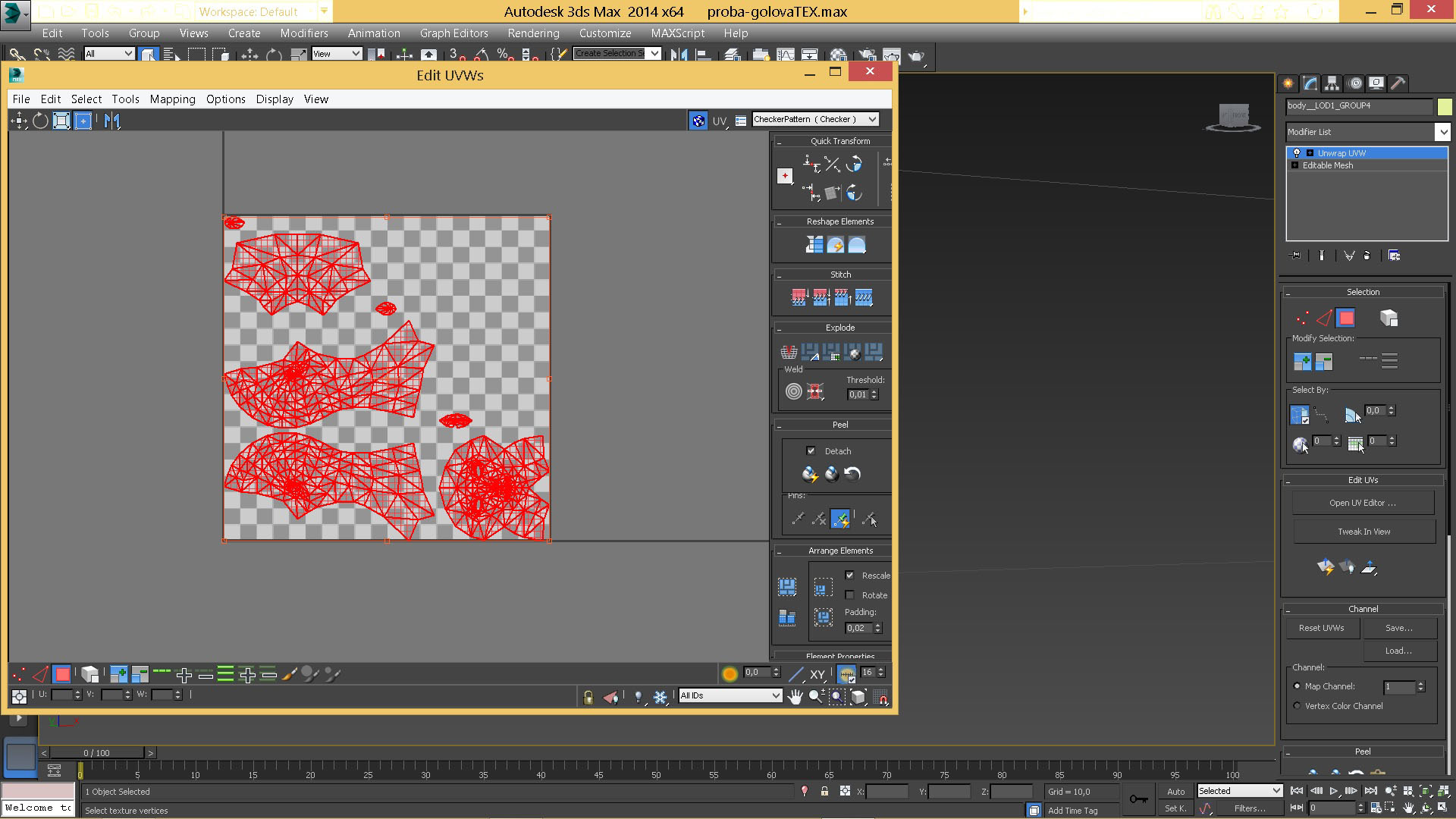Click the Pack Custom icon in Arrange Elements

(x=787, y=587)
